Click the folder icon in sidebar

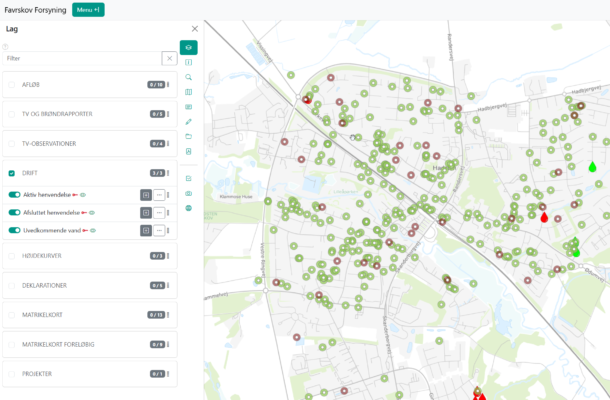point(188,136)
